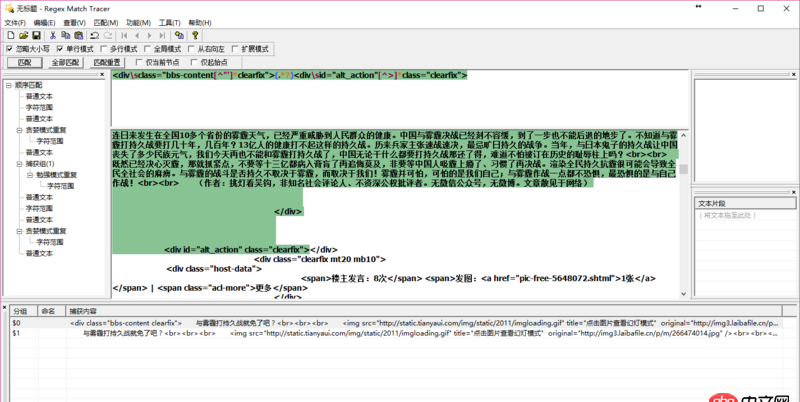800x402 pixels.
Task: Enable 从右向左 checkbox
Action: pyautogui.click(x=191, y=49)
